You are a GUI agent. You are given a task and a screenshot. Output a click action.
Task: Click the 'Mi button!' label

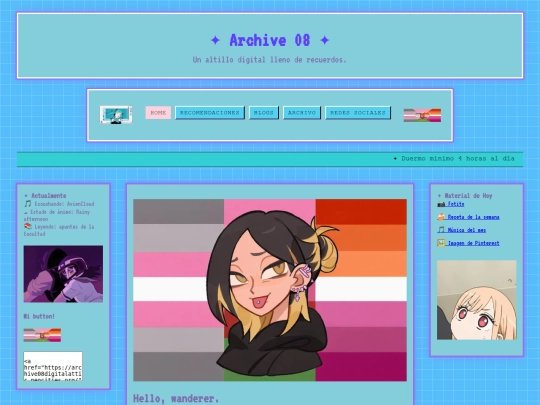(39, 316)
